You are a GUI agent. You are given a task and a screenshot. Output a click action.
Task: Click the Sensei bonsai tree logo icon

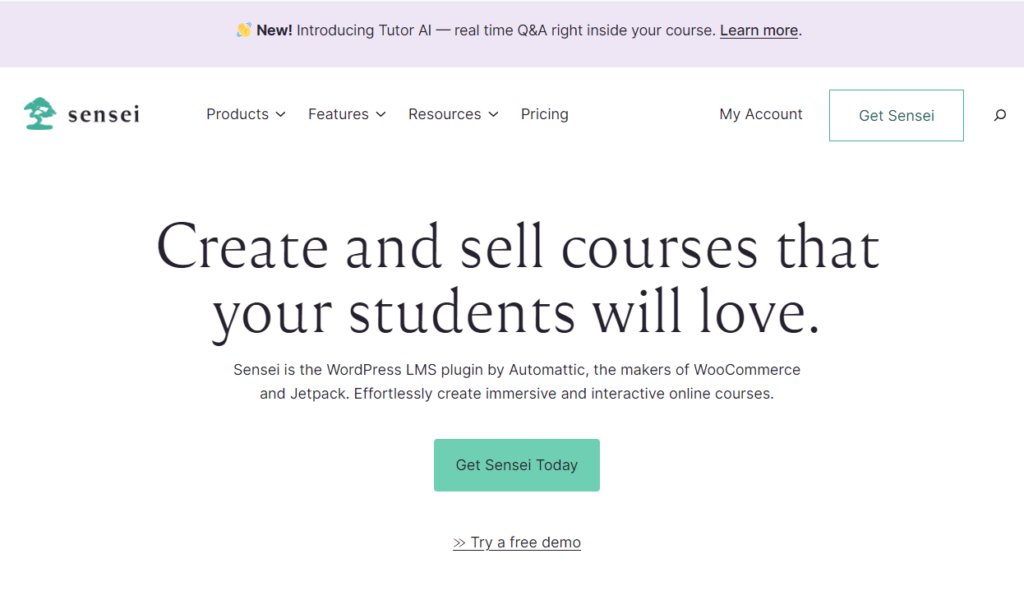click(x=40, y=114)
